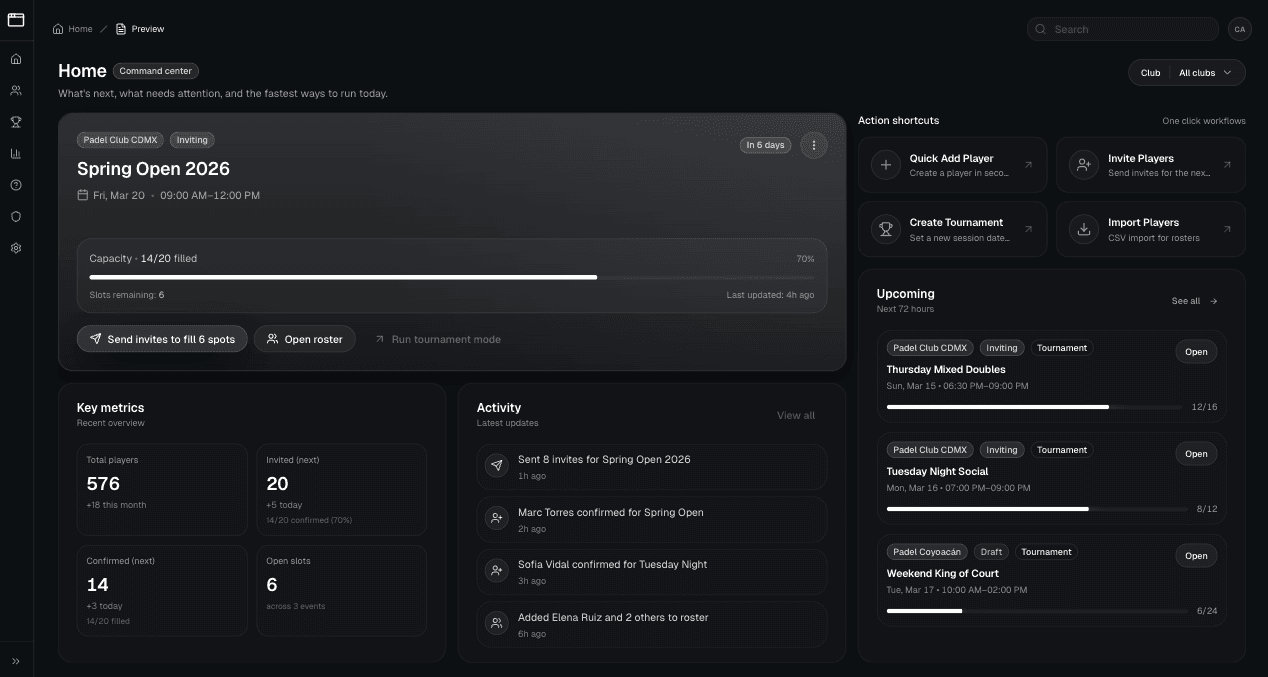
Task: Open settings via the gear icon
Action: 16,248
